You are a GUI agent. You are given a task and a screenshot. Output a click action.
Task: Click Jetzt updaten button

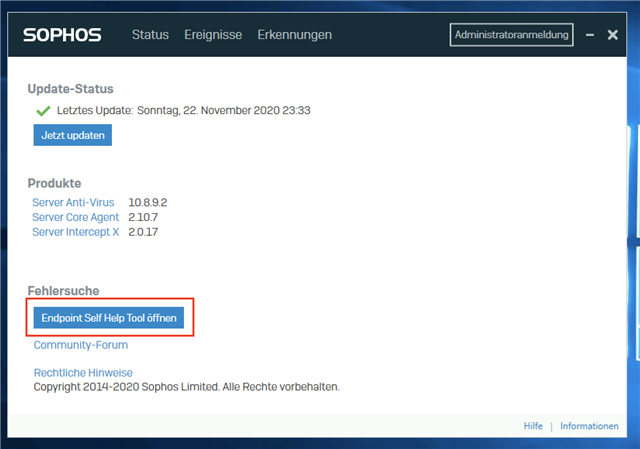click(73, 135)
